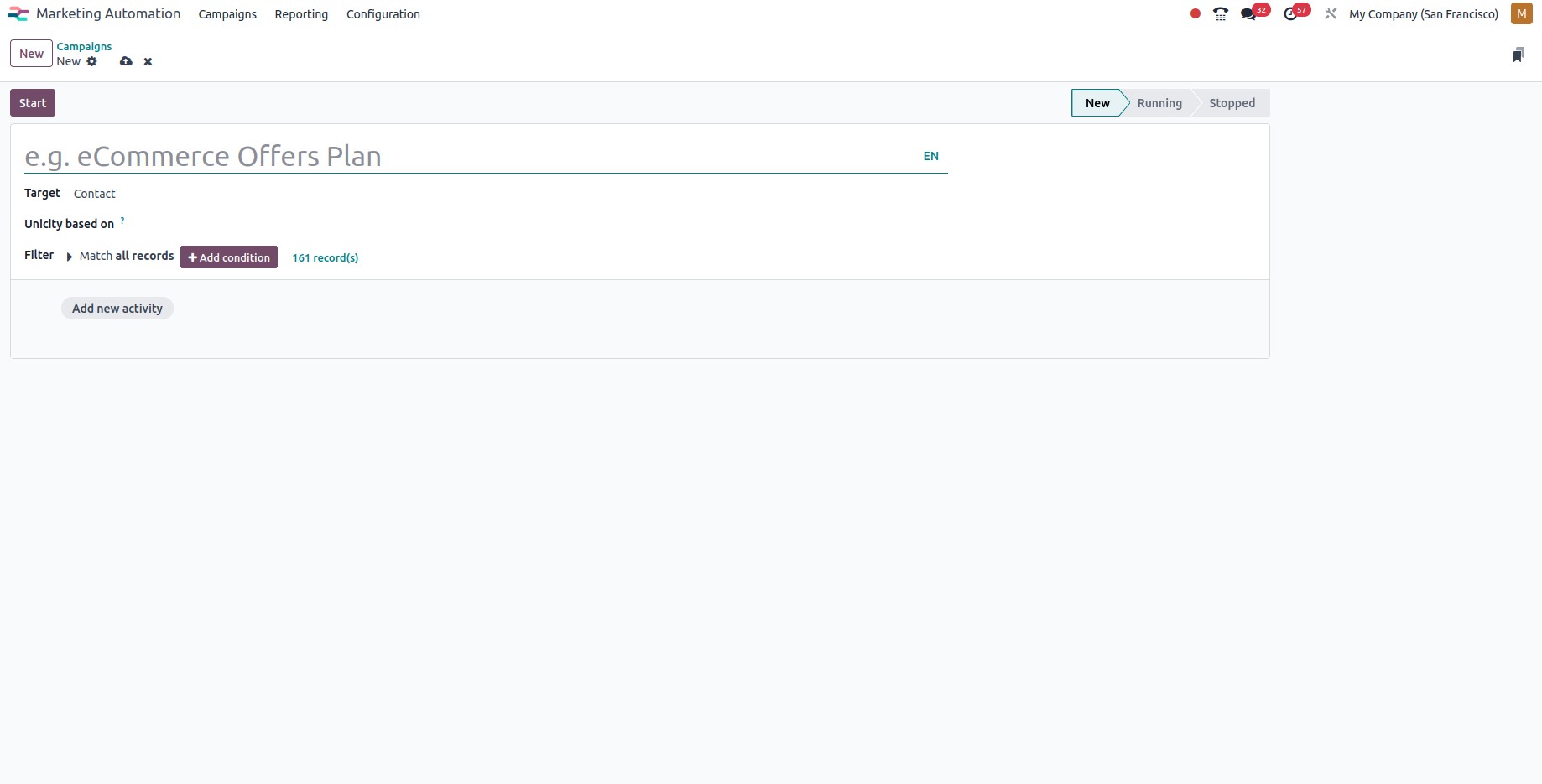This screenshot has height=784, width=1542.
Task: Start the campaign
Action: (x=32, y=102)
